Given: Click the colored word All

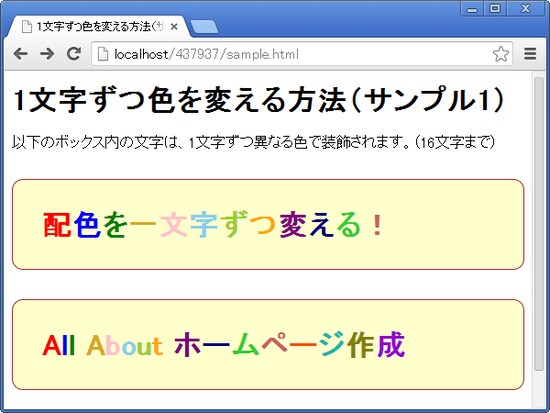Looking at the screenshot, I should click(59, 346).
